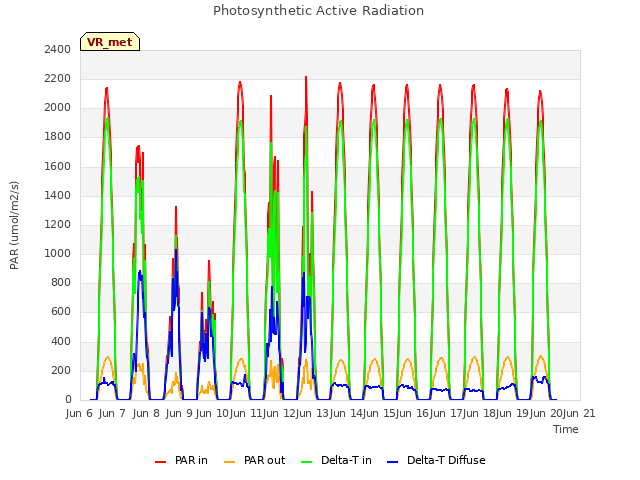This screenshot has width=640, height=480.
Task: Click the Jun 13 x-axis tick label
Action: 313,413
